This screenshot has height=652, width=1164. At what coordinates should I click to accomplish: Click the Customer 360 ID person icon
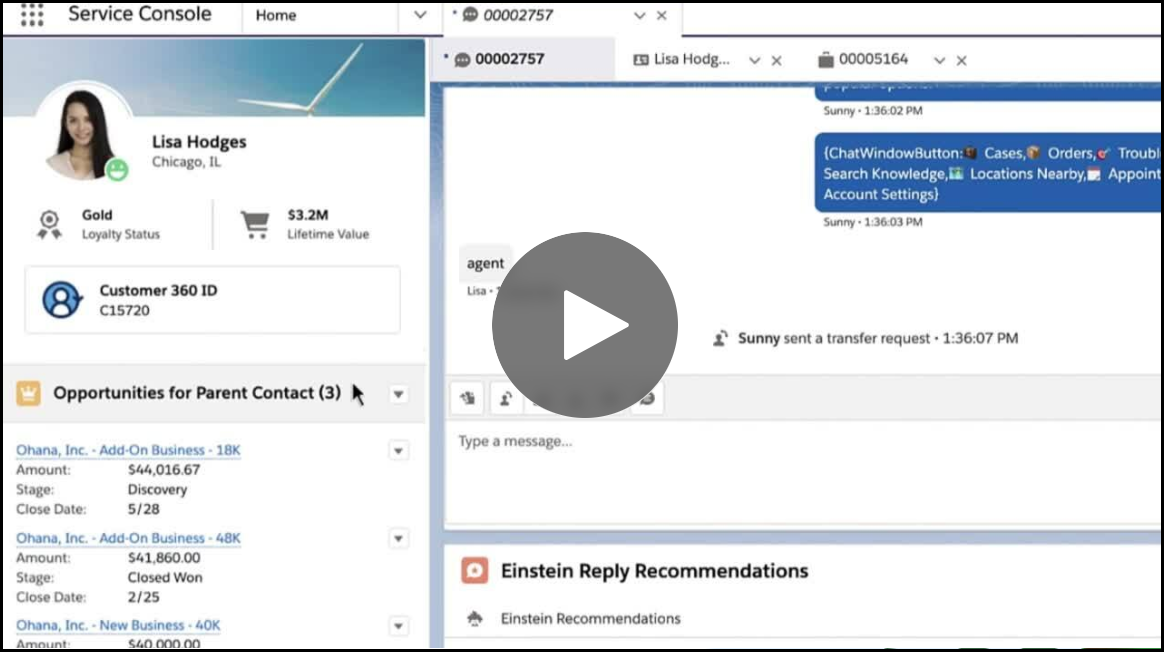click(62, 300)
